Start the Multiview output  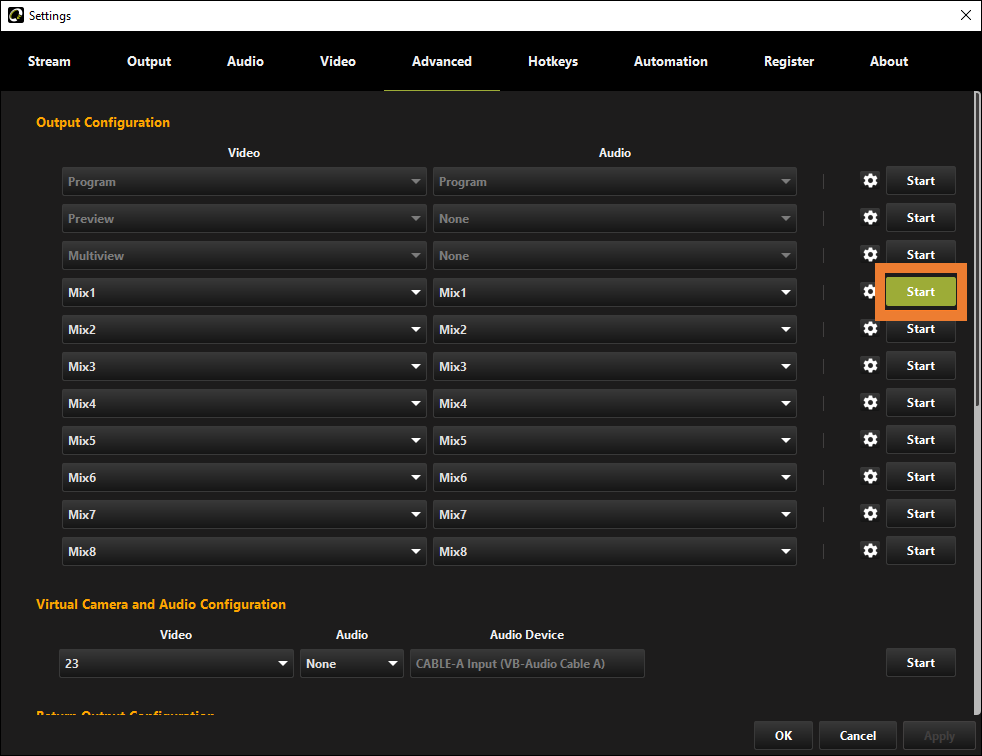point(921,253)
